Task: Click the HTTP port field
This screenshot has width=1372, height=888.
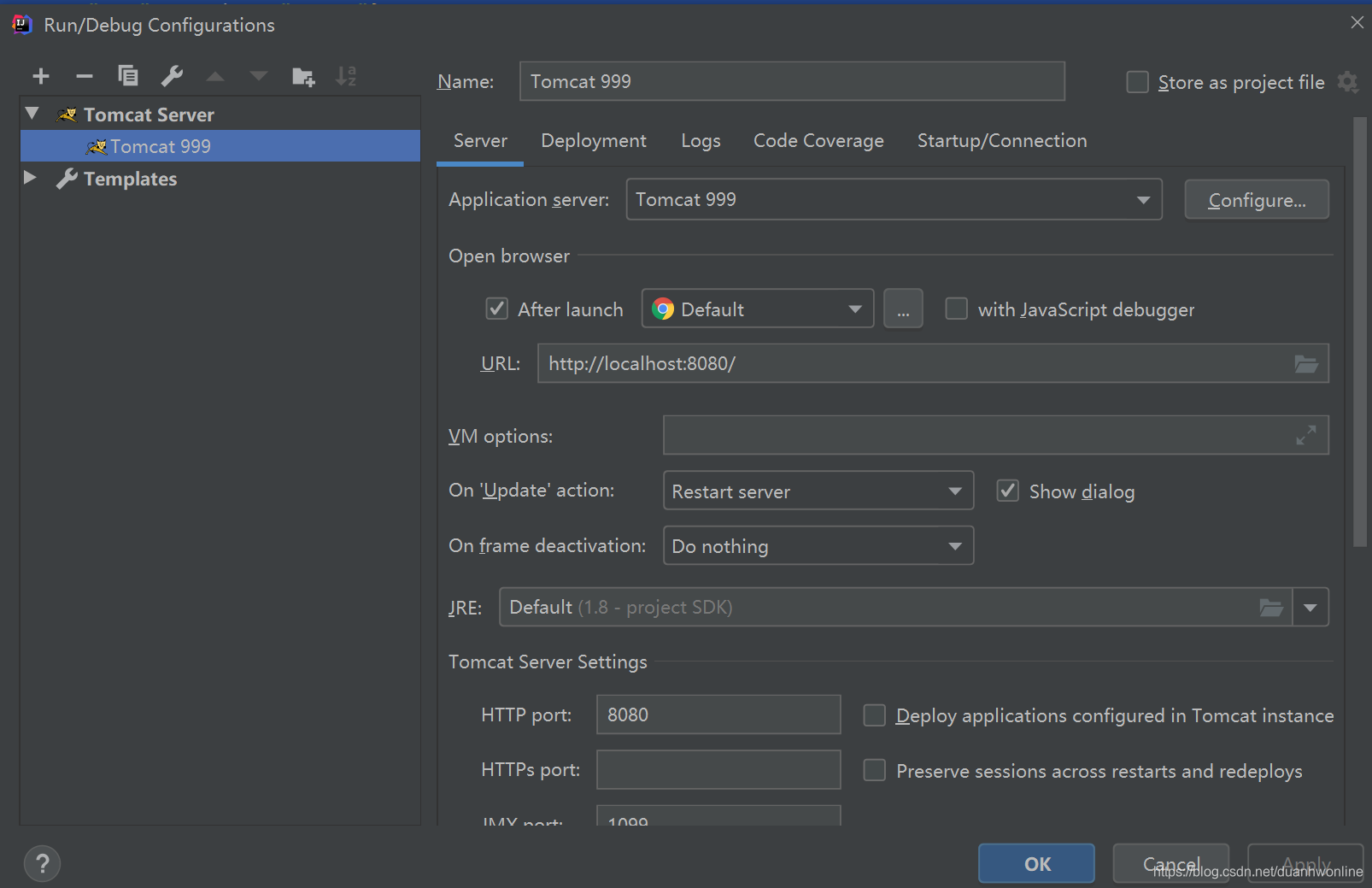Action: click(718, 715)
